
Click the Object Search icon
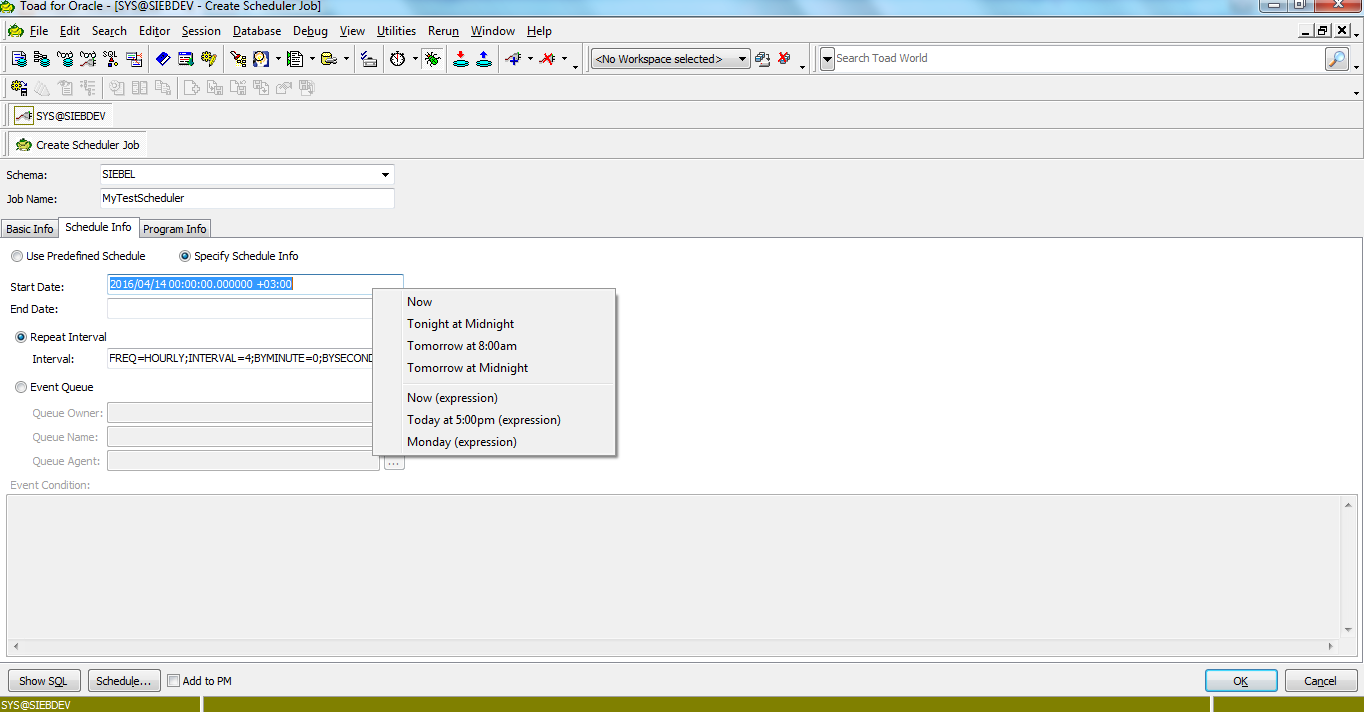tap(260, 58)
